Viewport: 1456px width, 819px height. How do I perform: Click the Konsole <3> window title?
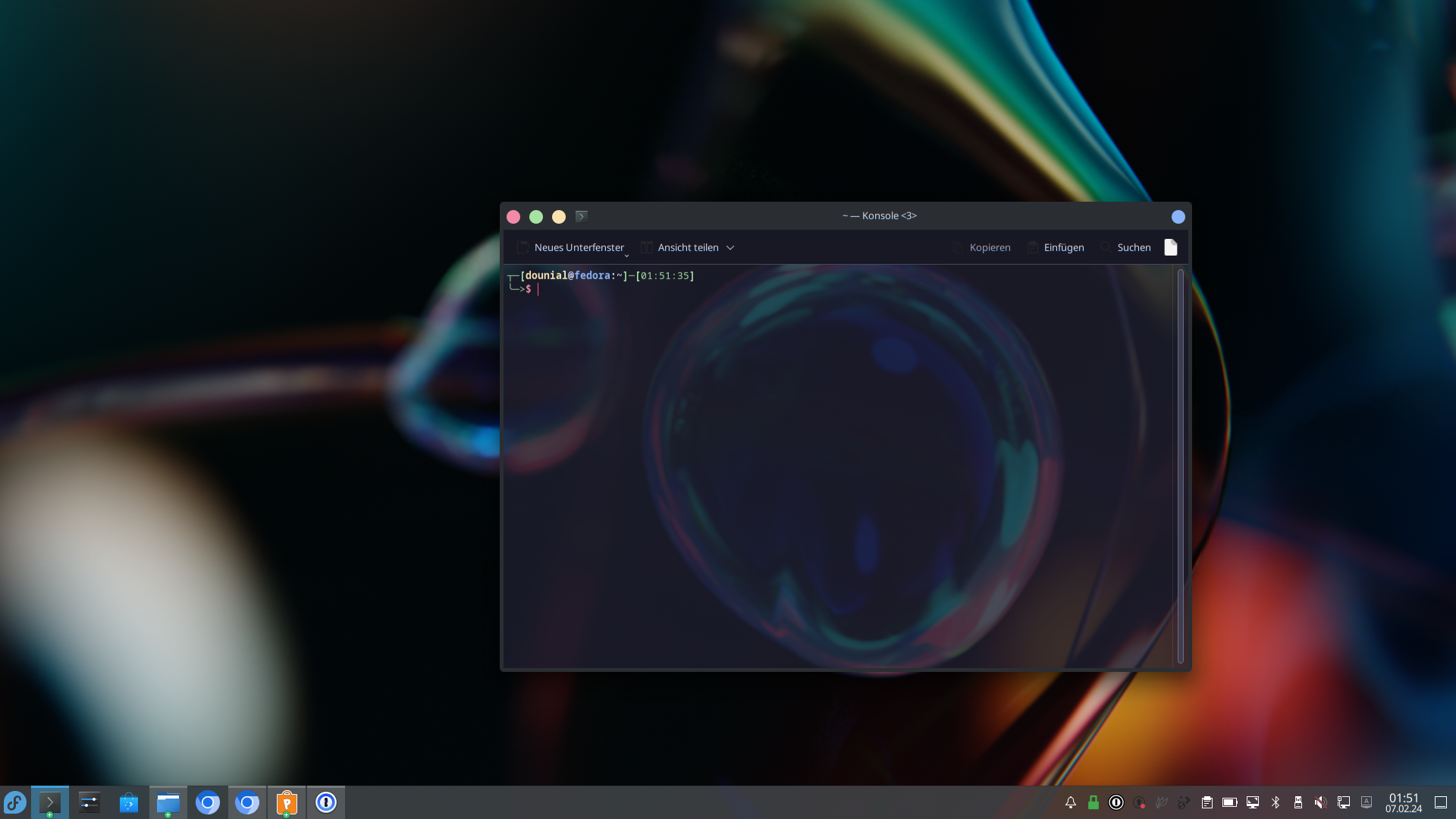pos(880,216)
